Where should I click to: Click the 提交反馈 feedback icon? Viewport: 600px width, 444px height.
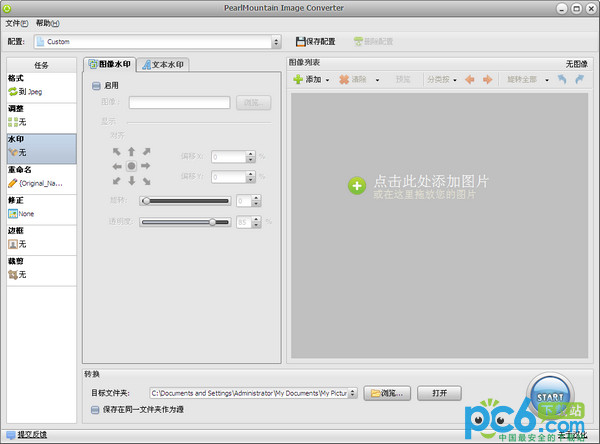coord(11,435)
